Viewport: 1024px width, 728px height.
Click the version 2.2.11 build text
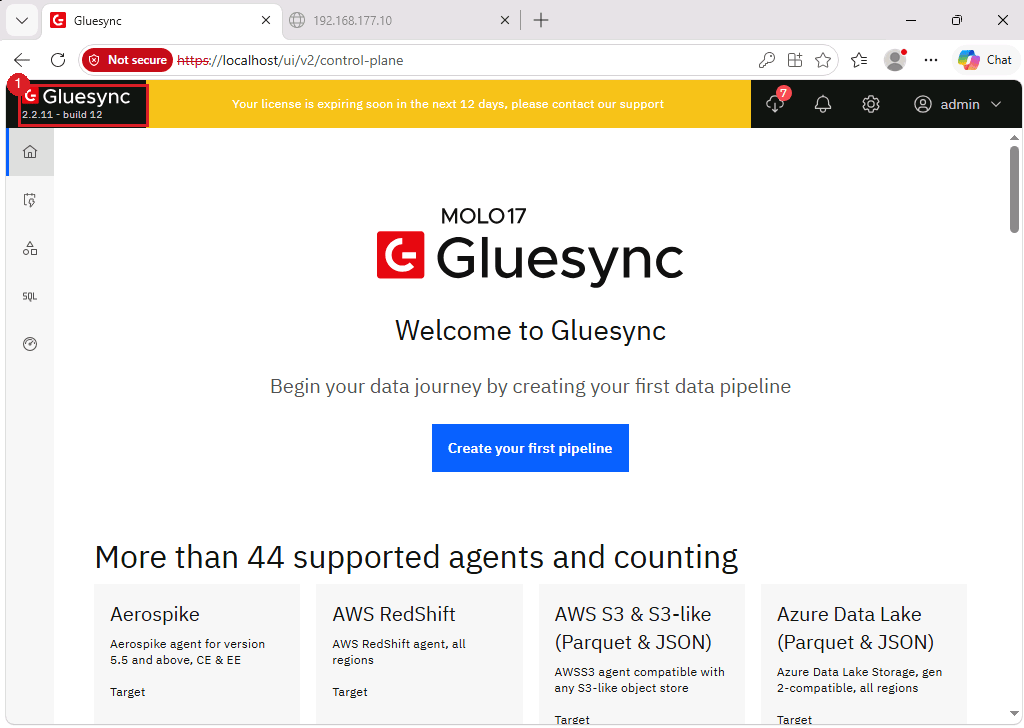point(62,115)
